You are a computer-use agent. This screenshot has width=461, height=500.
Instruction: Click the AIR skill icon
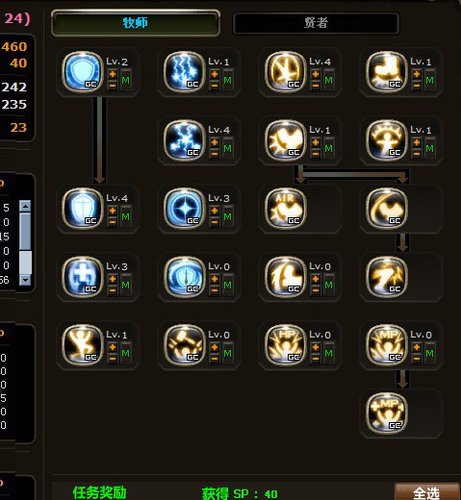(285, 208)
